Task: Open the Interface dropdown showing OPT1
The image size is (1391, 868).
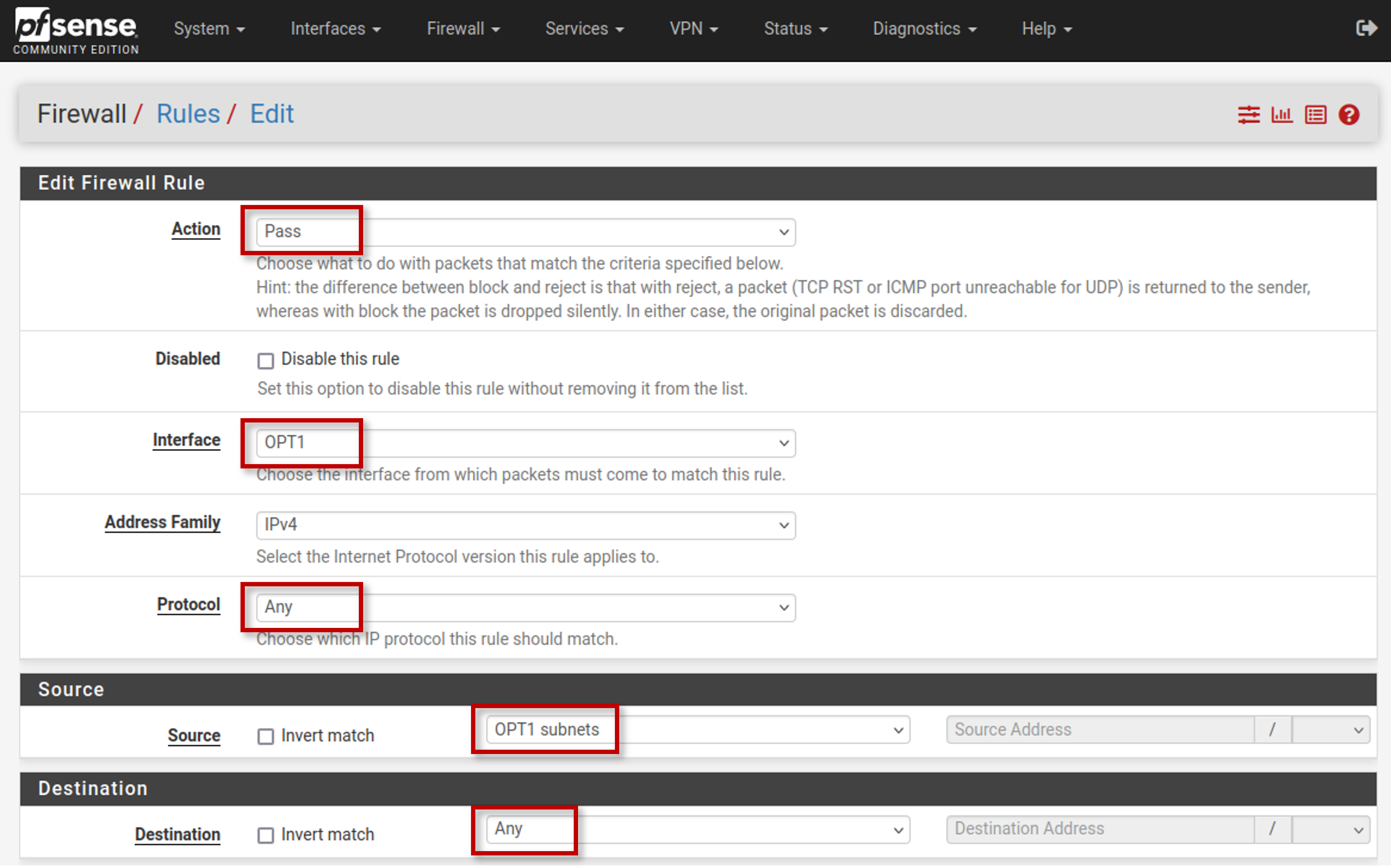Action: pos(525,443)
